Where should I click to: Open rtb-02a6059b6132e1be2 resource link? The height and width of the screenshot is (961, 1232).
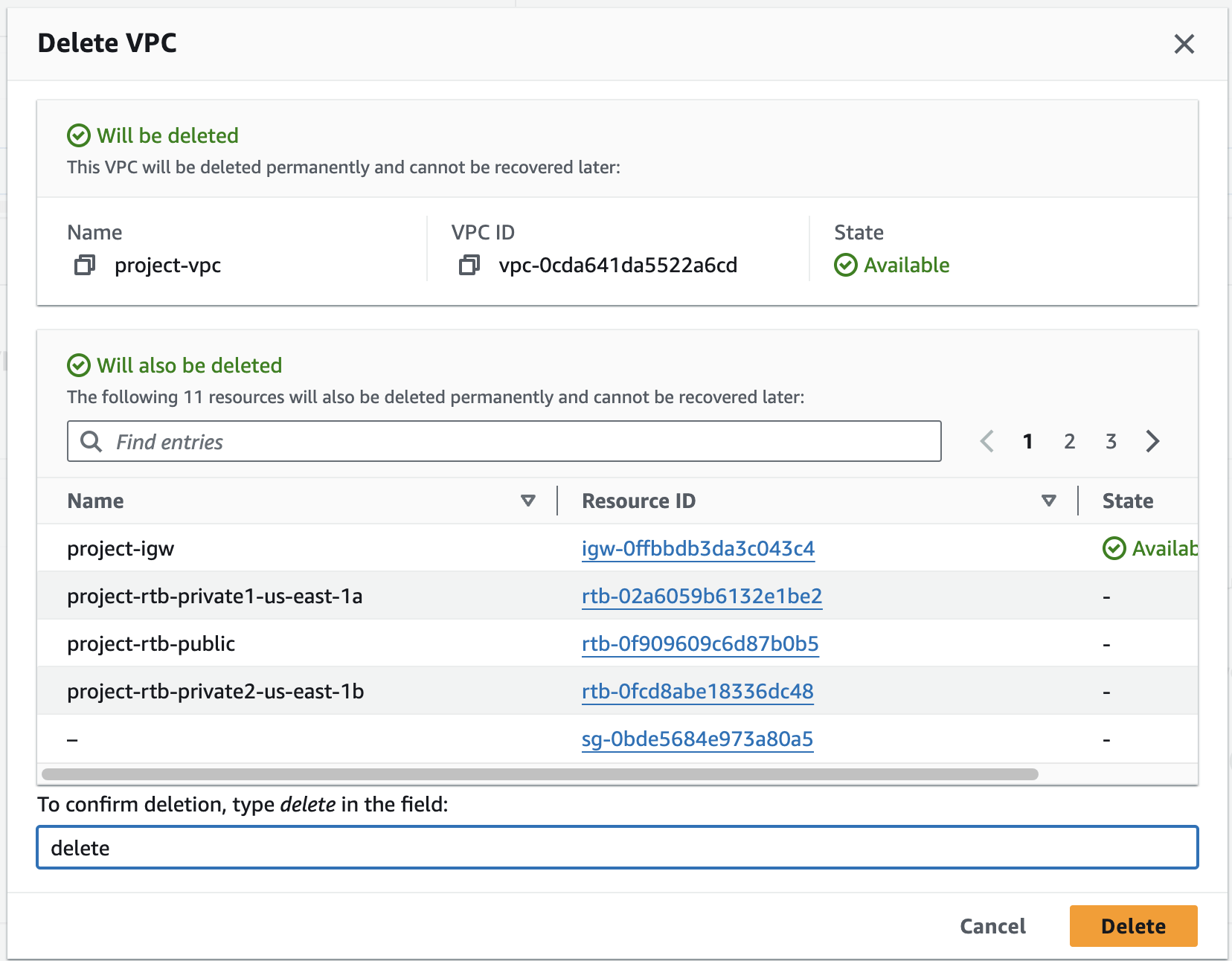click(702, 597)
